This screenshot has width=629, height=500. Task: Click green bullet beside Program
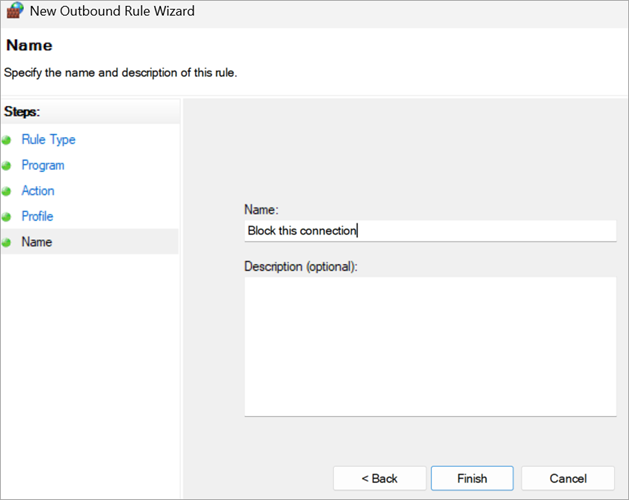click(6, 166)
